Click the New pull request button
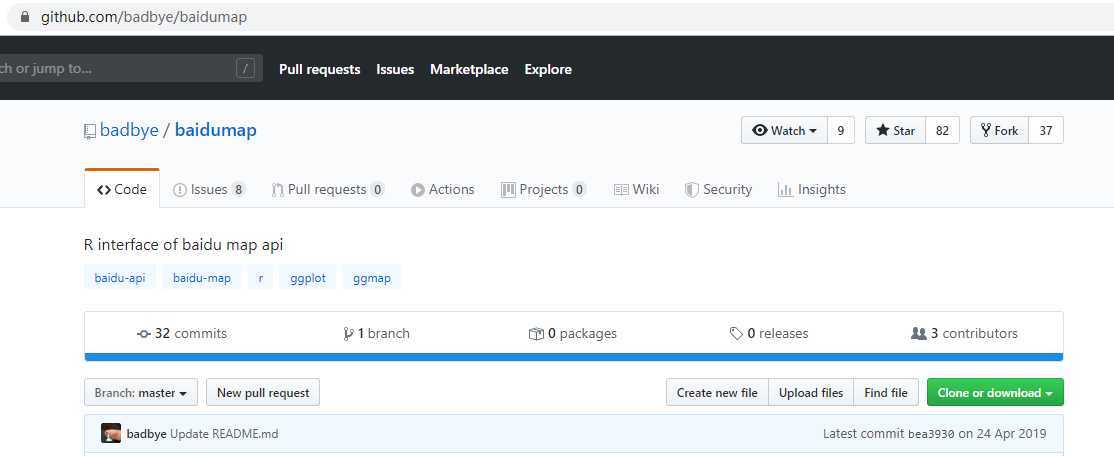This screenshot has width=1114, height=456. (x=263, y=393)
